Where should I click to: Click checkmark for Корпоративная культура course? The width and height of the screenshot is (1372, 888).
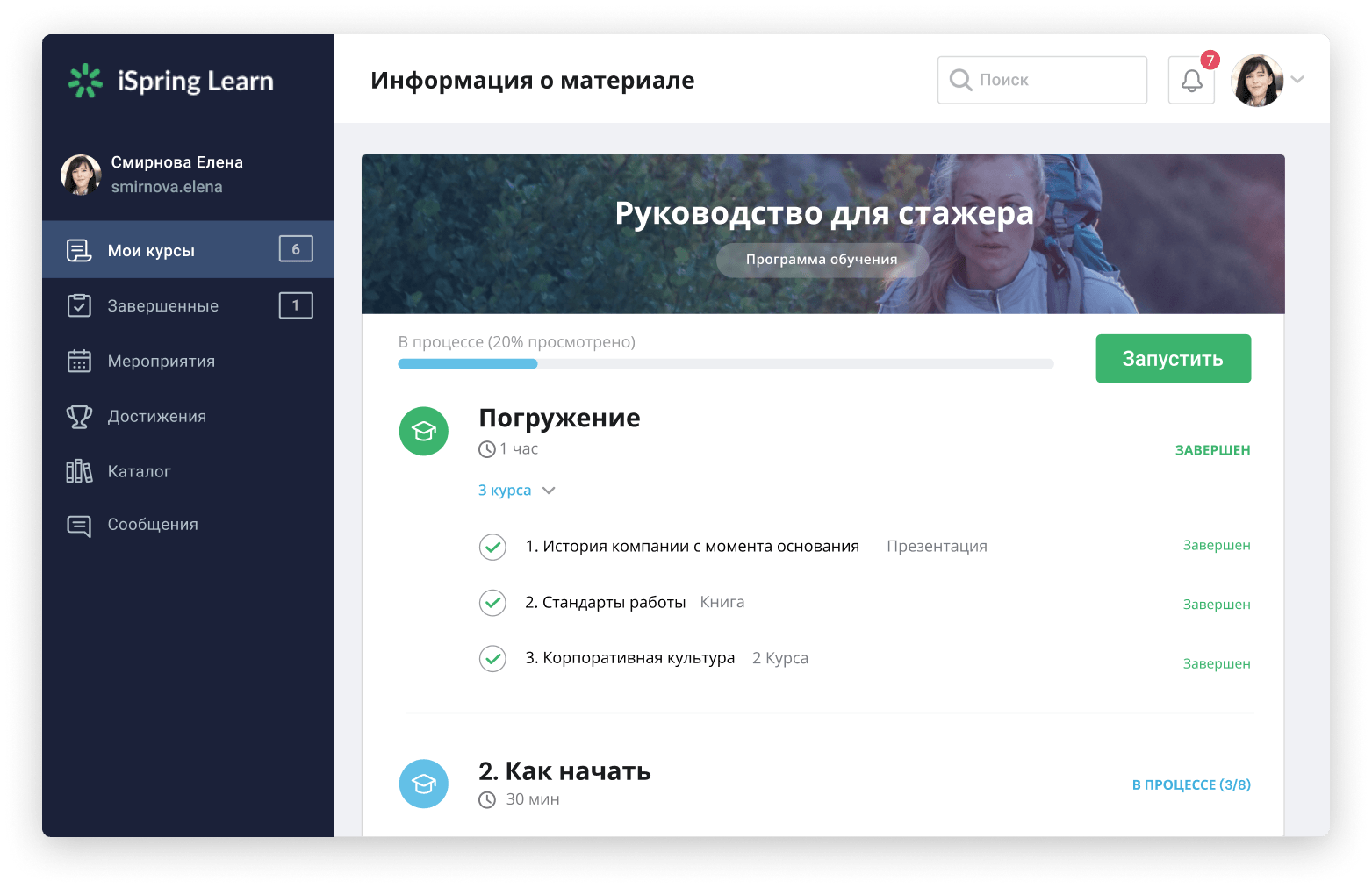[492, 658]
